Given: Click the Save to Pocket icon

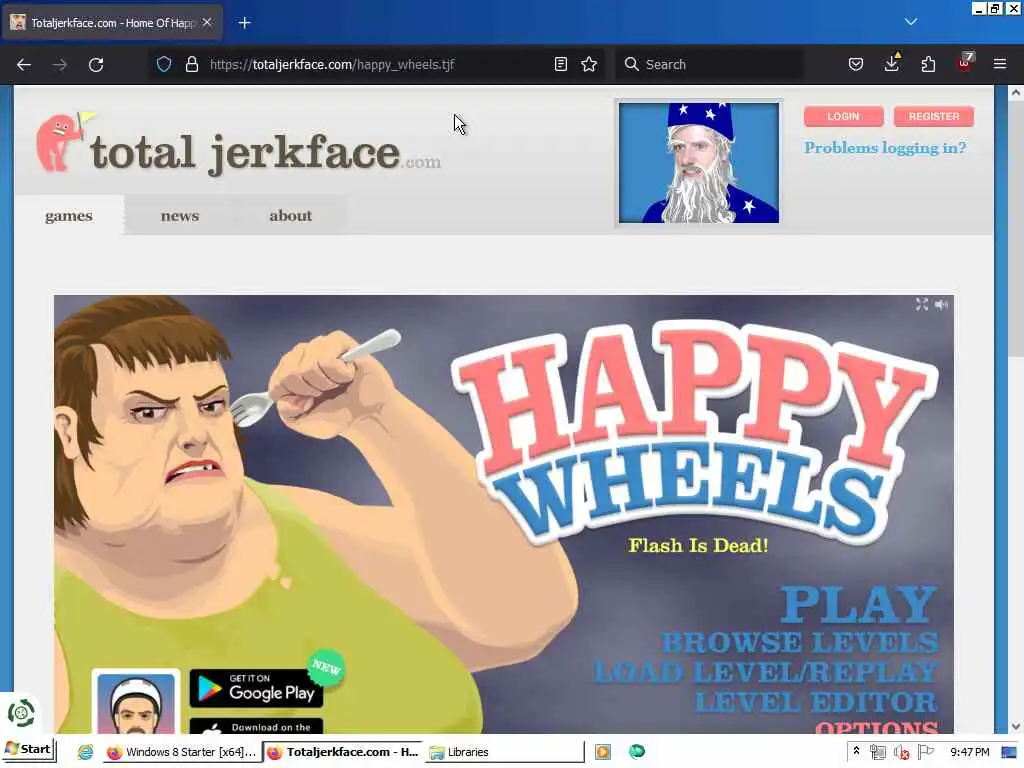Looking at the screenshot, I should click(x=856, y=64).
